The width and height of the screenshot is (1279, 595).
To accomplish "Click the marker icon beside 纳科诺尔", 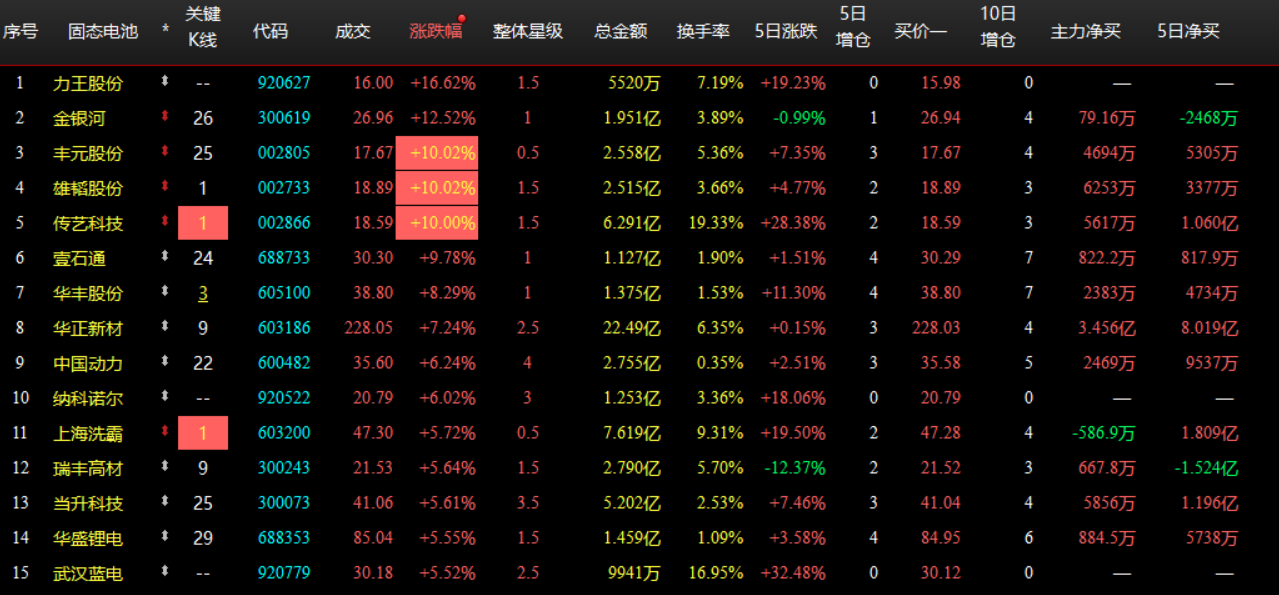I will coord(165,397).
